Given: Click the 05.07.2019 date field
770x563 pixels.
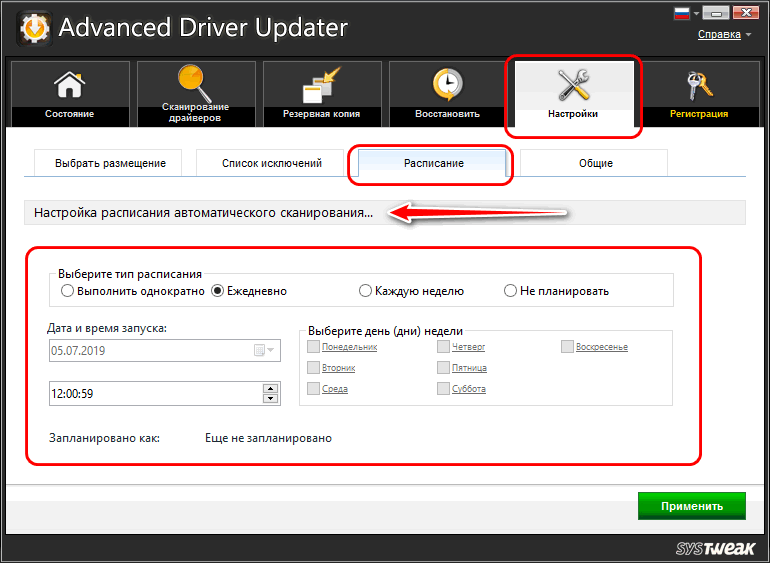Looking at the screenshot, I should 165,350.
